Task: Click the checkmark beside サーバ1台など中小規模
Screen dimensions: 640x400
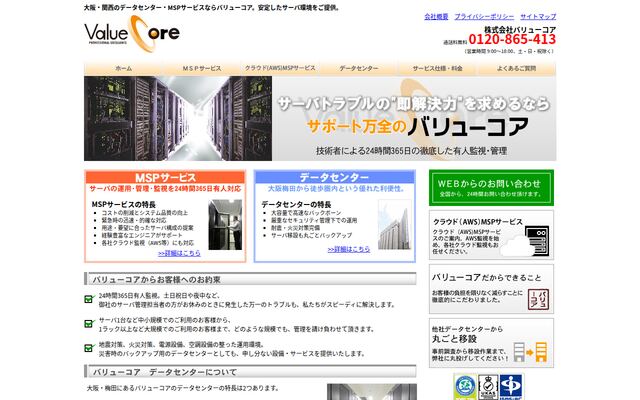Action: (x=89, y=324)
